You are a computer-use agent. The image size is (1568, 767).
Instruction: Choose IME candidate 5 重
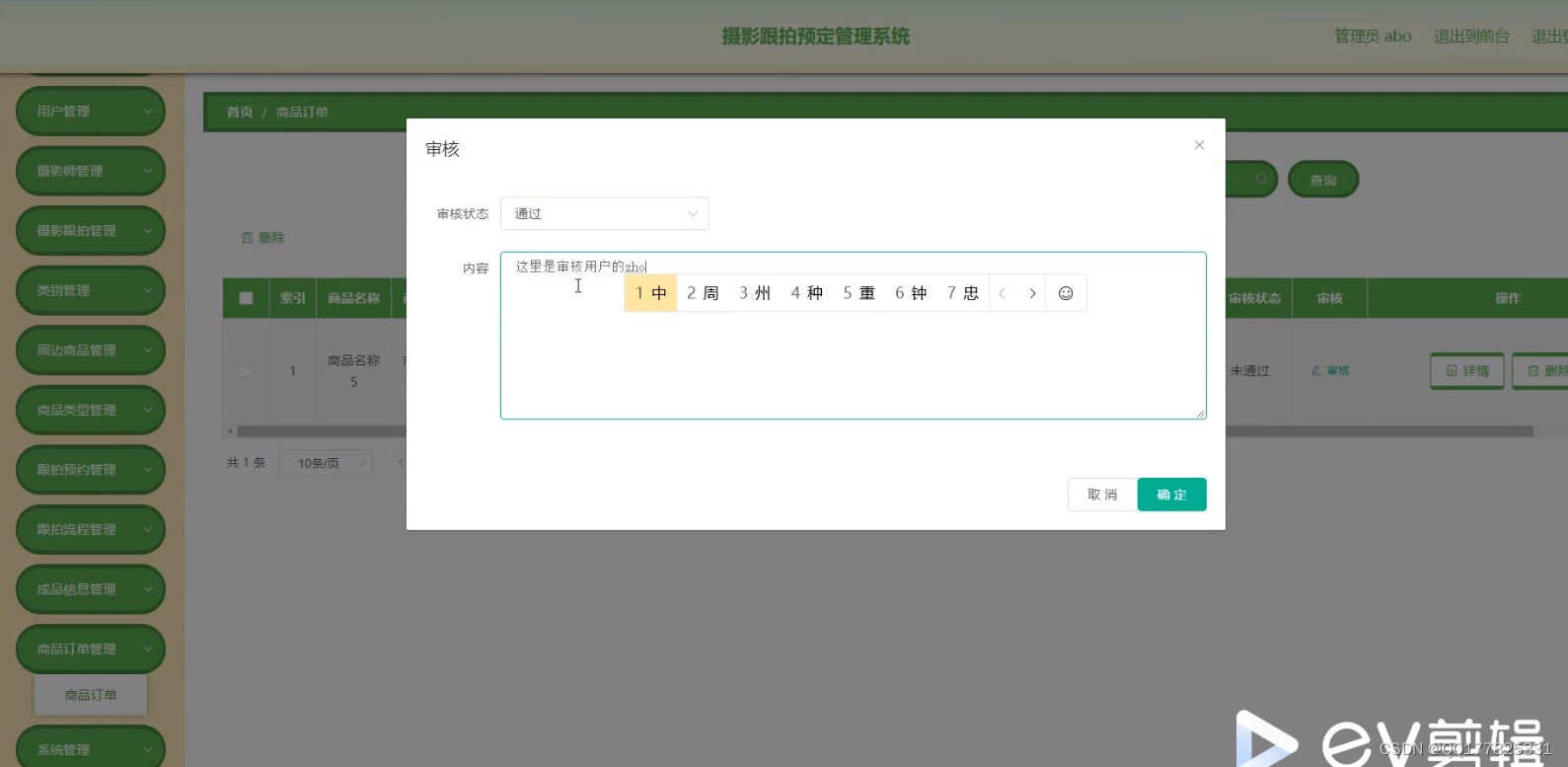click(859, 293)
